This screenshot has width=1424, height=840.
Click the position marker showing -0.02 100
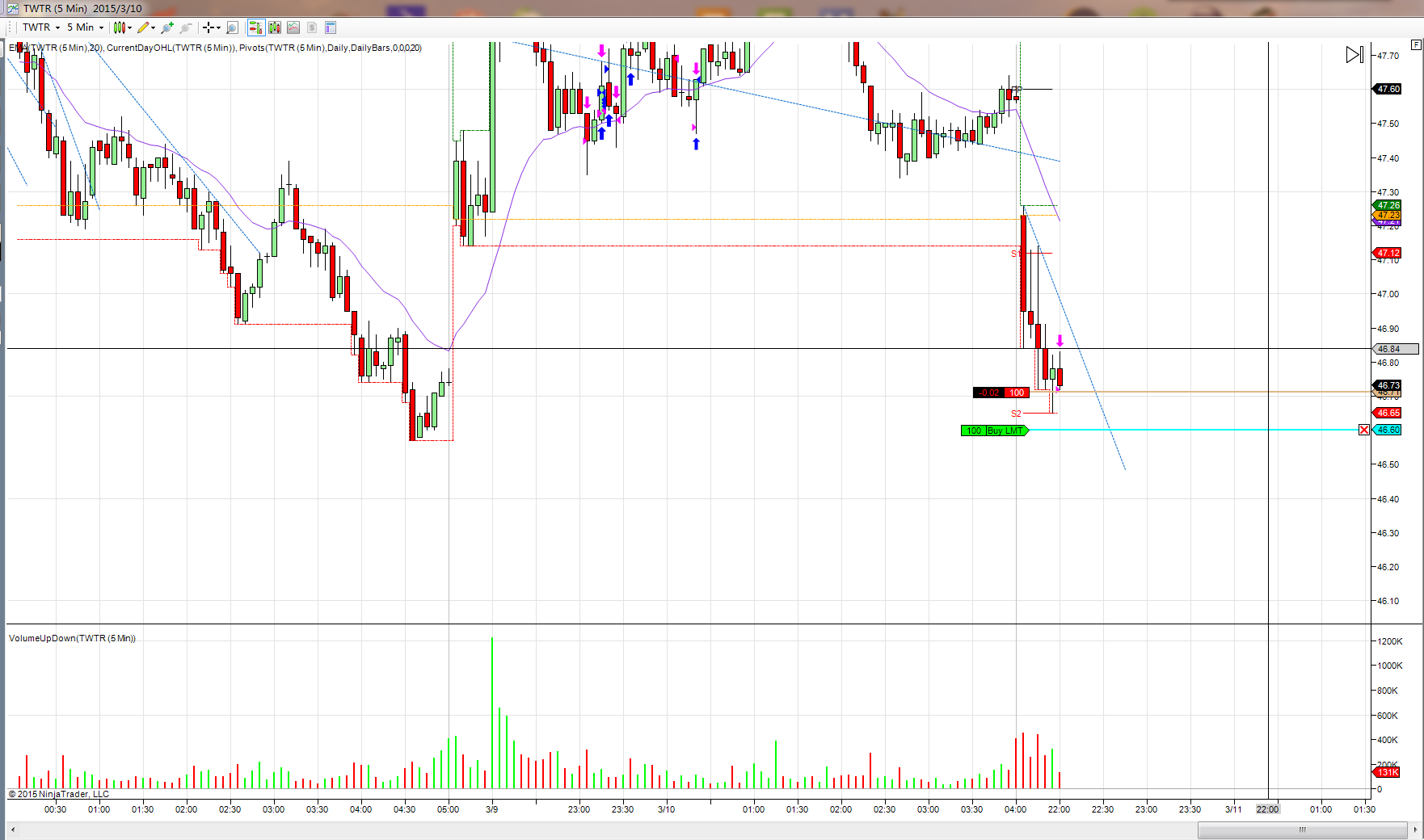1001,393
